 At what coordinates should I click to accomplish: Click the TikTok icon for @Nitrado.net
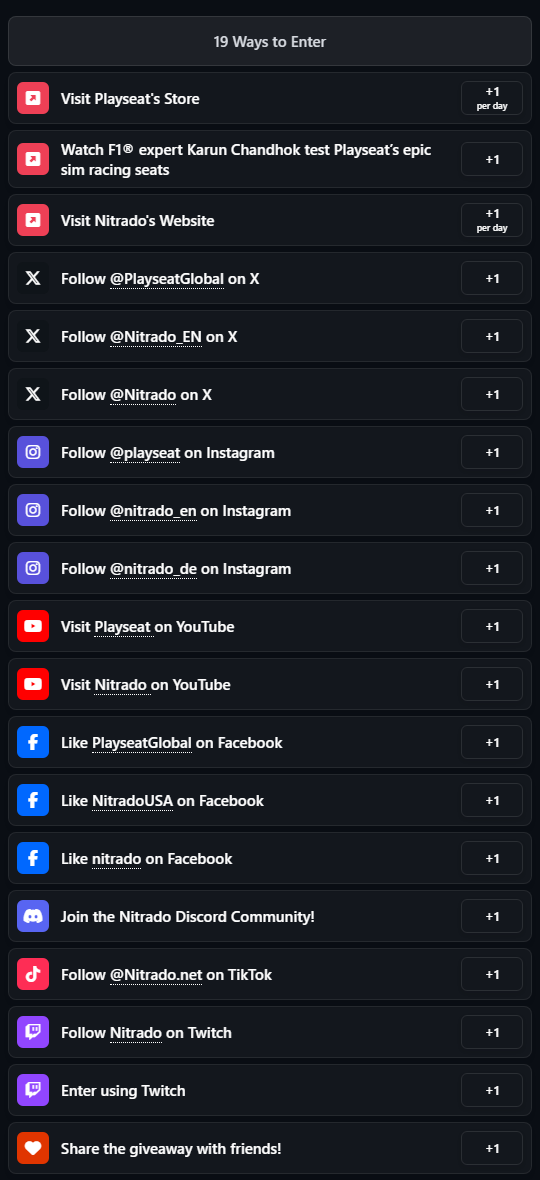click(x=33, y=974)
